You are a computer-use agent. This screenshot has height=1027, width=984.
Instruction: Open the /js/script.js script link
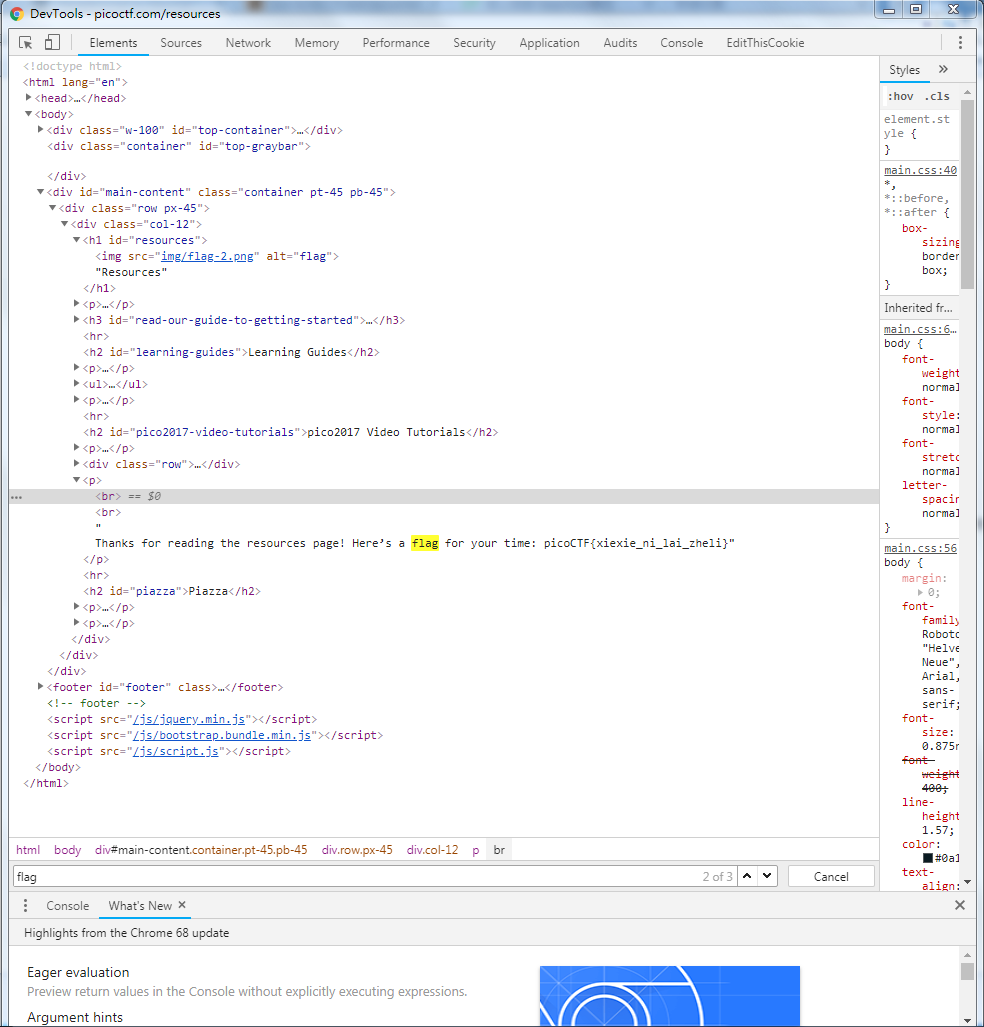(176, 751)
